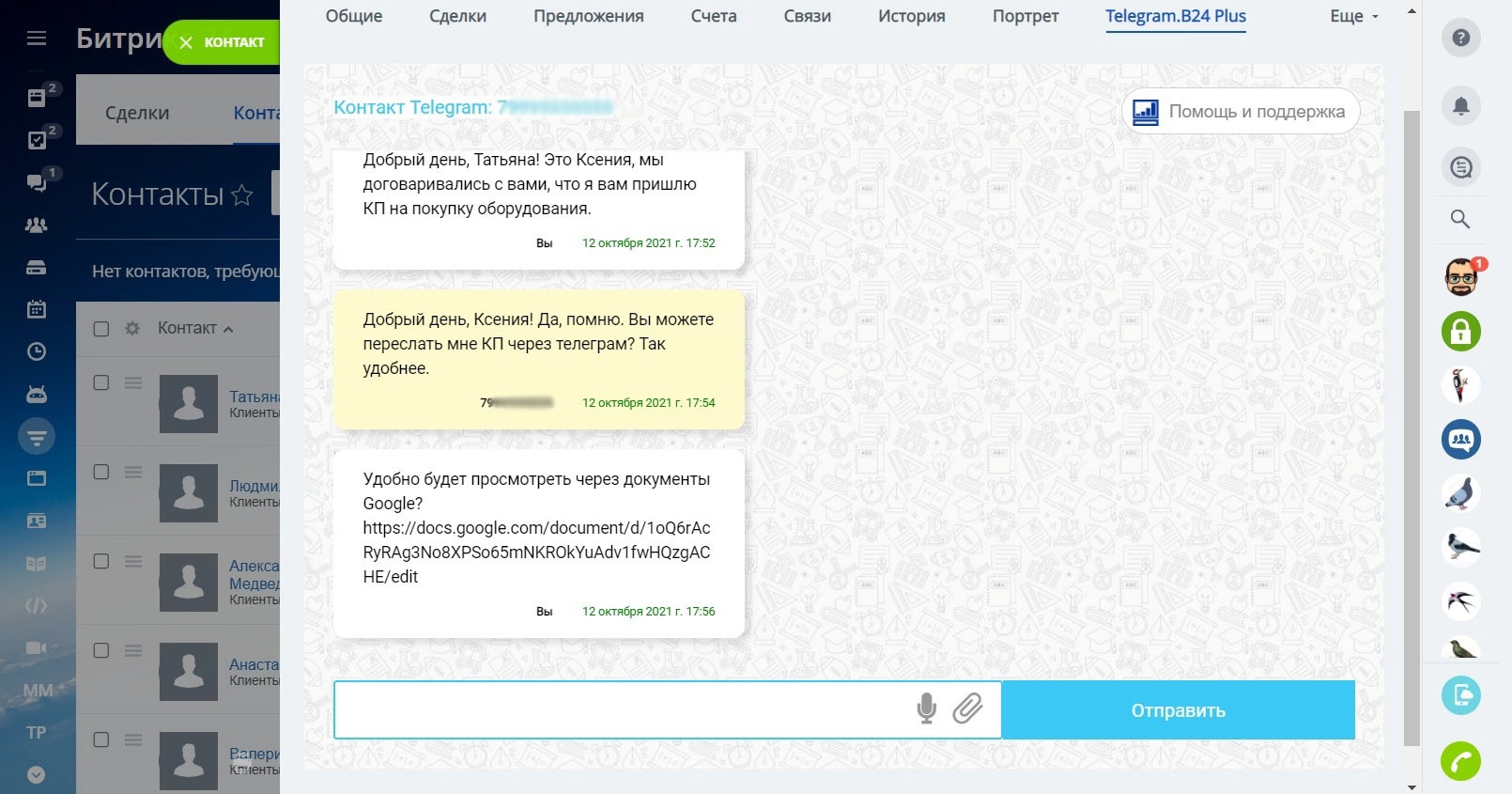Open the news feed icon with badge 2
Screen dimensions: 1512x794
(37, 98)
